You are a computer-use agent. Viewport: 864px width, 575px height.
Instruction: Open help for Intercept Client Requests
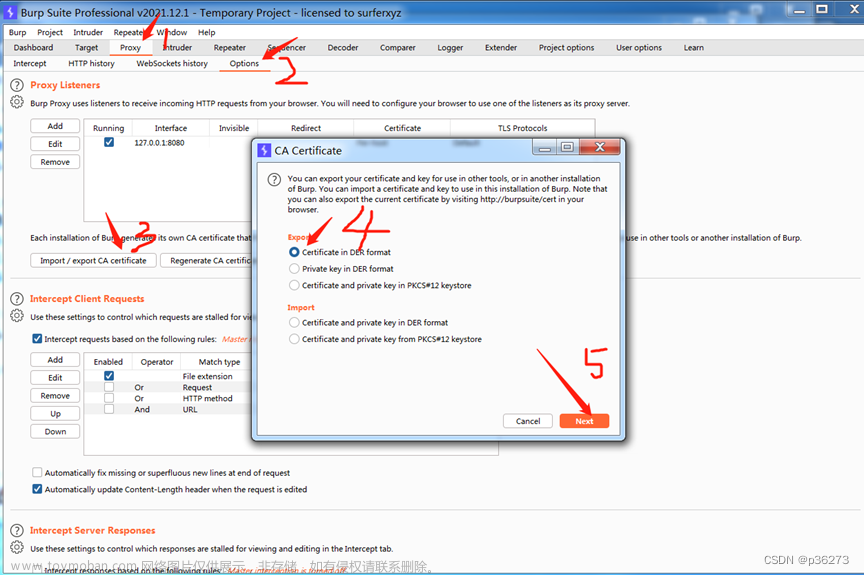tap(17, 299)
